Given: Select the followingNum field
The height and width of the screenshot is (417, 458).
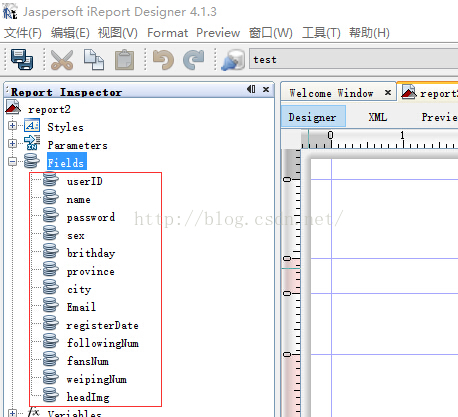Looking at the screenshot, I should point(103,343).
